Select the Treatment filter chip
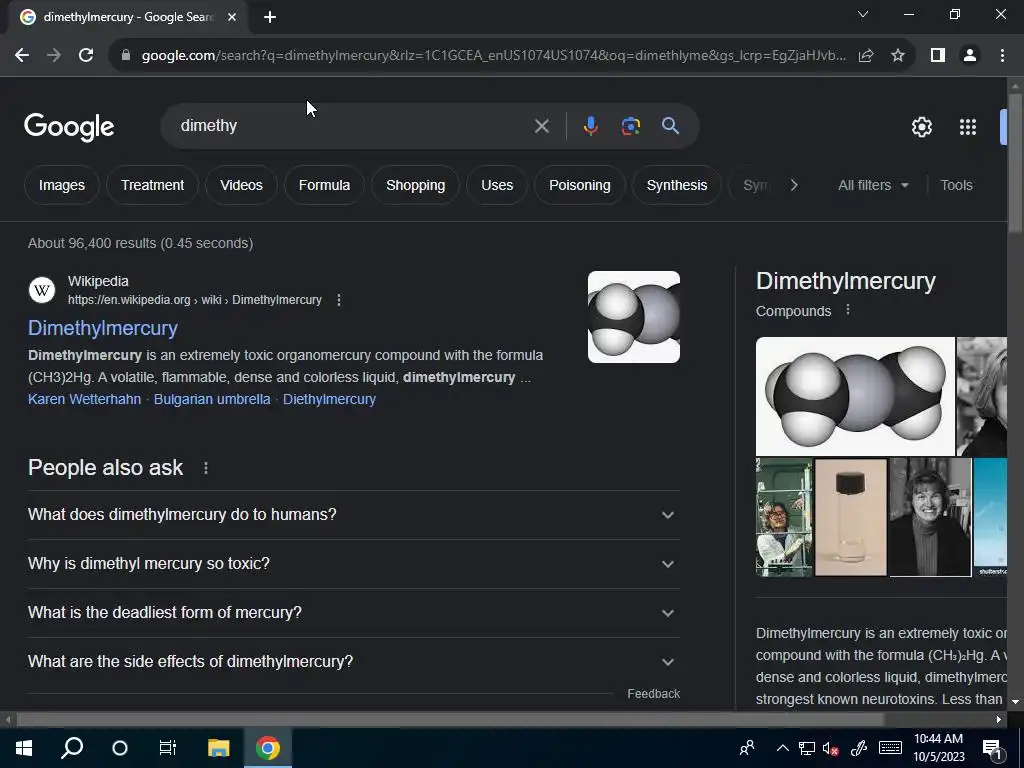The width and height of the screenshot is (1024, 768). point(152,185)
